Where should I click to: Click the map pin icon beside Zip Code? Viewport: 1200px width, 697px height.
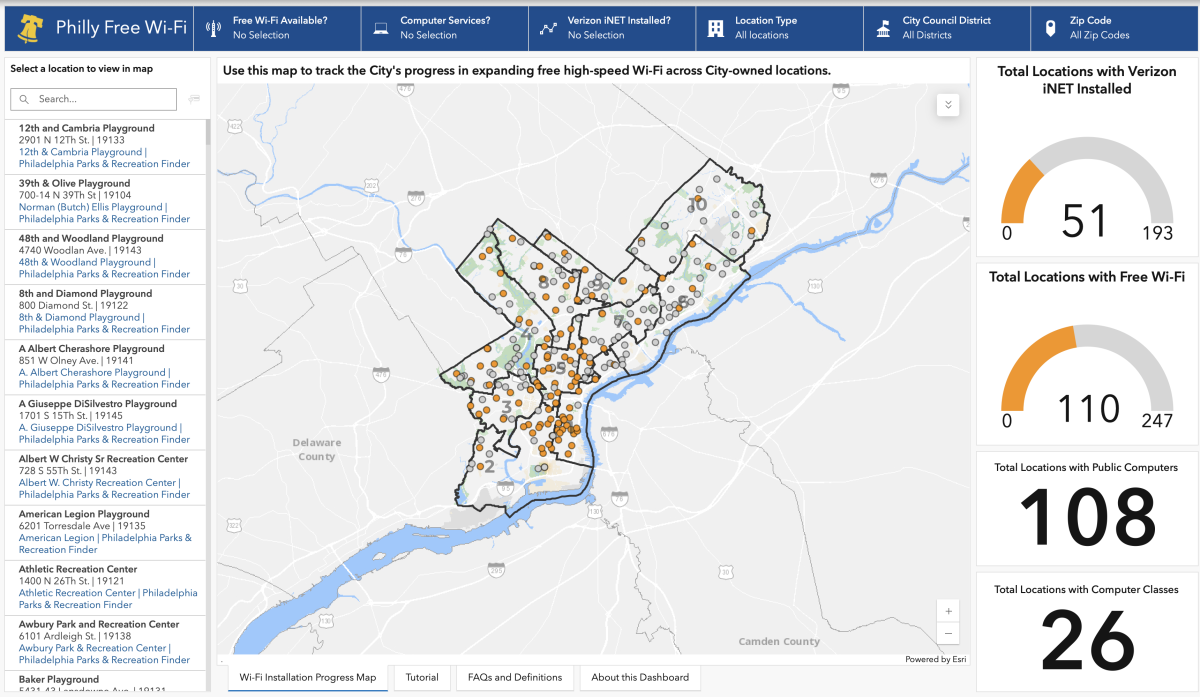(1050, 28)
